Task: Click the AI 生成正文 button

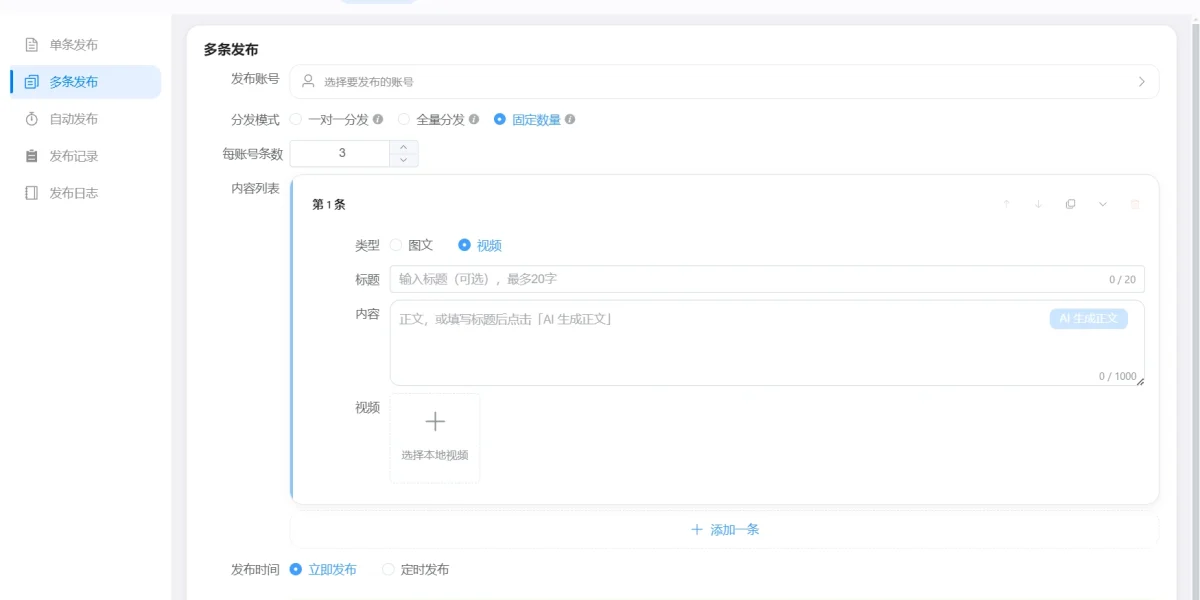Action: pyautogui.click(x=1089, y=319)
